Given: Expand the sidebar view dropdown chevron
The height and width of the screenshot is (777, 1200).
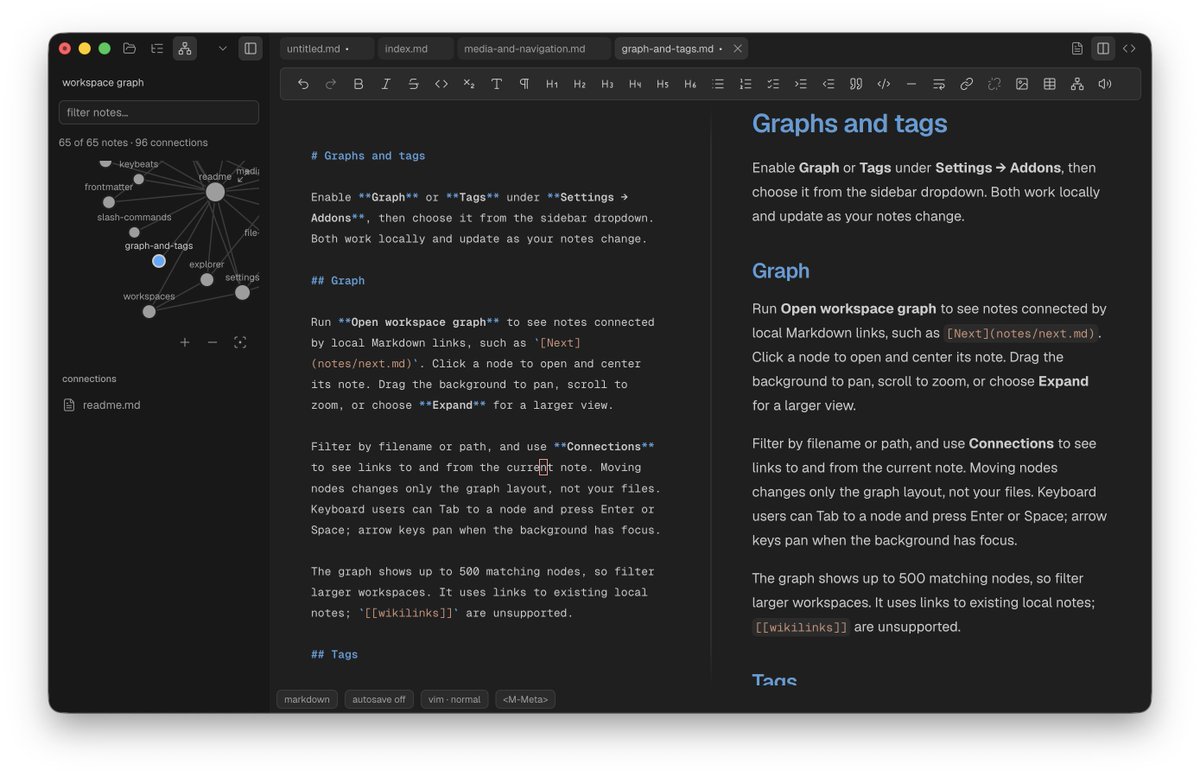Looking at the screenshot, I should 222,48.
